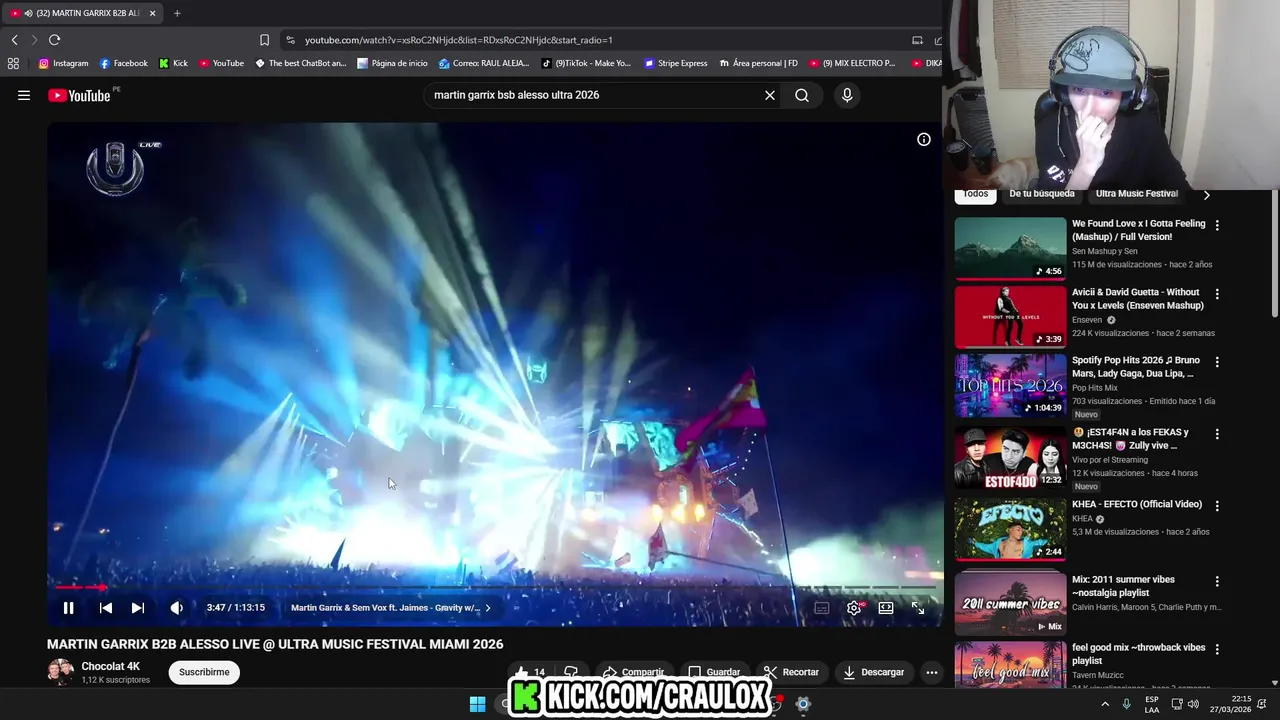Expand chapter 'Martin Garrix & Sem Vox' title
Viewport: 1280px width, 720px height.
pyautogui.click(x=391, y=607)
